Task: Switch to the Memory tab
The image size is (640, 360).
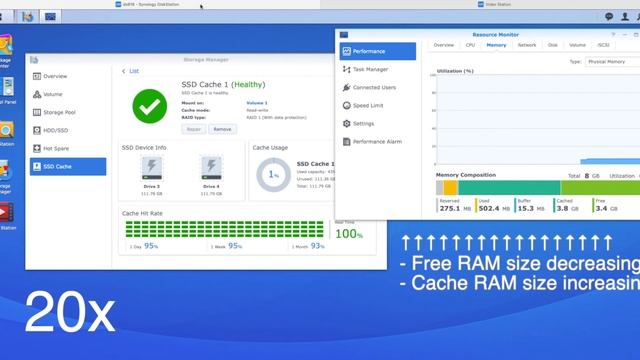Action: [x=496, y=45]
